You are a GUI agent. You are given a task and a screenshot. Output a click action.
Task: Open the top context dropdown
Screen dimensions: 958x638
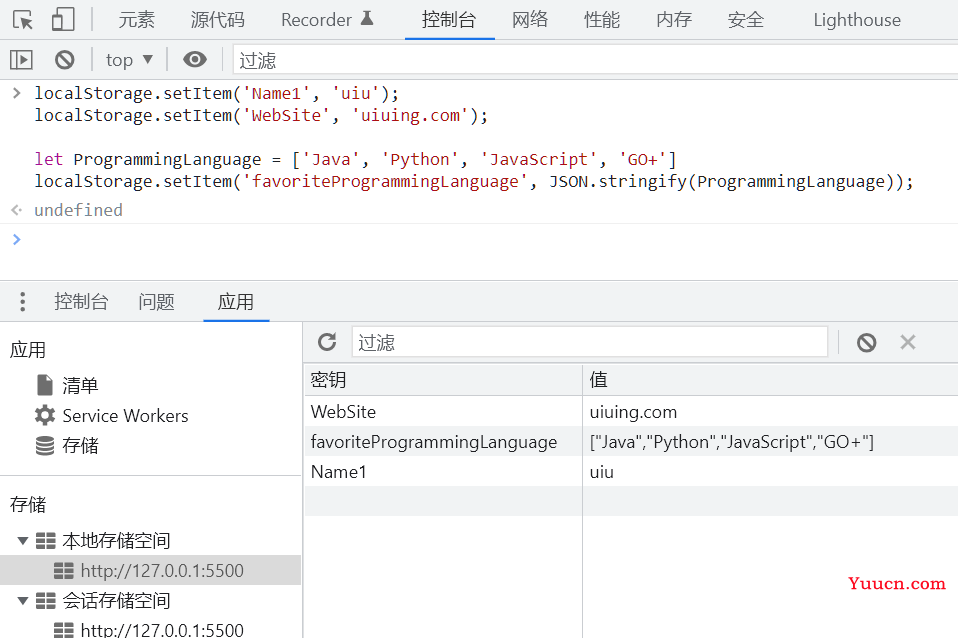[129, 60]
